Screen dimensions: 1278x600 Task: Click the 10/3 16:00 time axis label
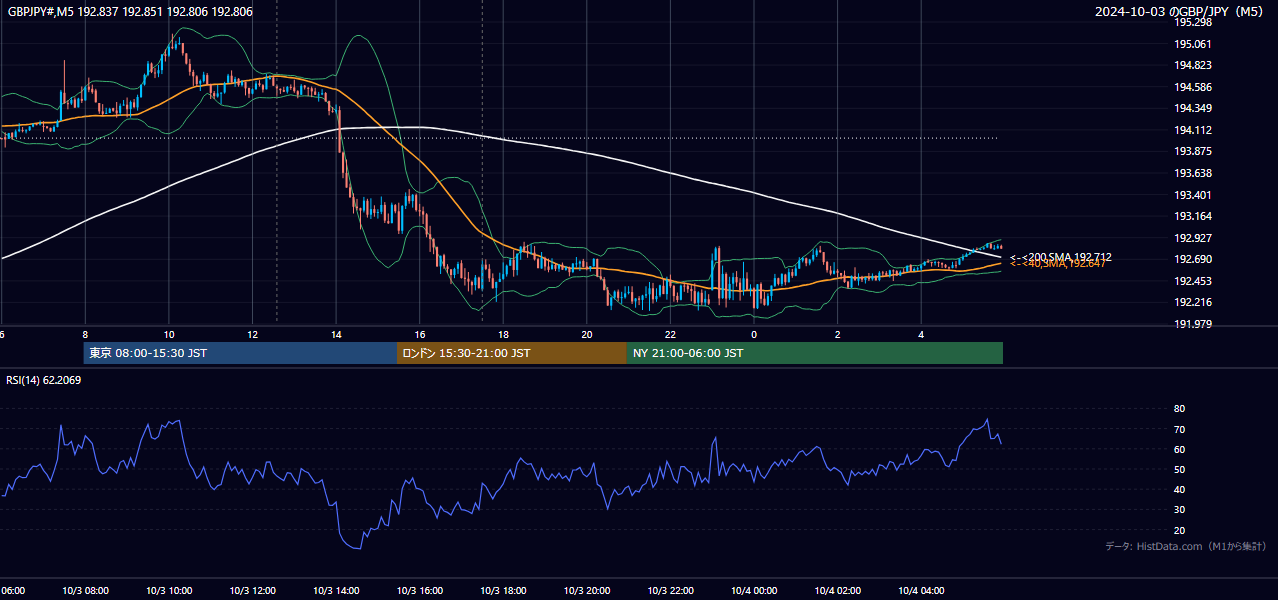420,591
